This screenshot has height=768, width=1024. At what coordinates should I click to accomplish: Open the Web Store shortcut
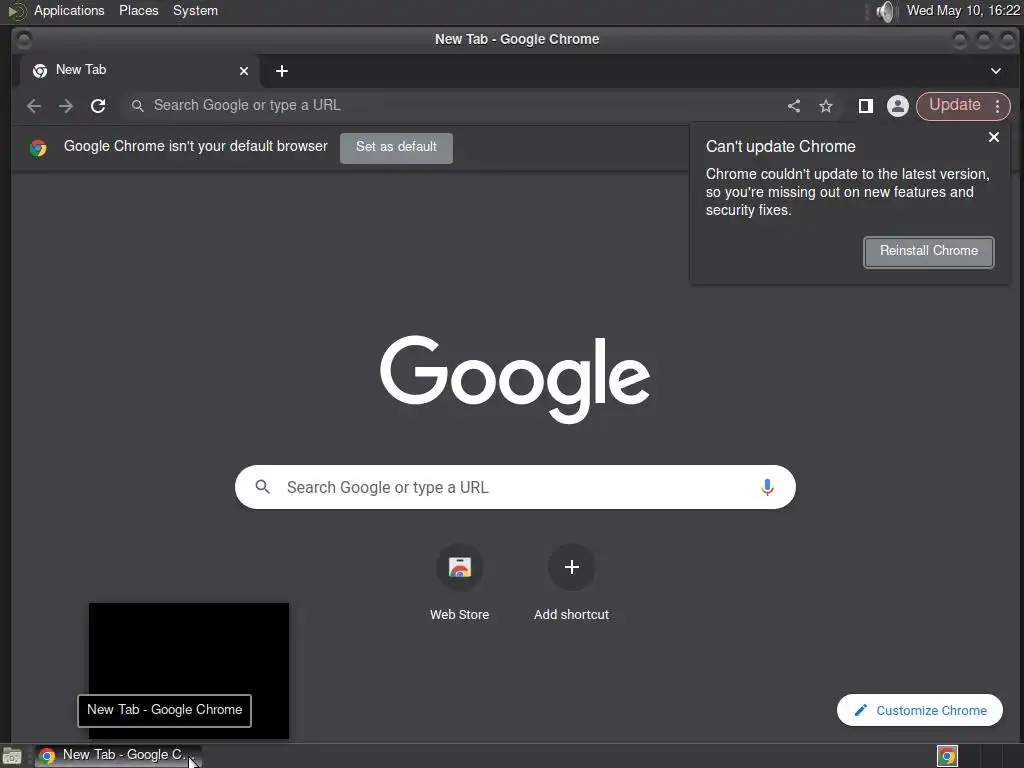460,582
